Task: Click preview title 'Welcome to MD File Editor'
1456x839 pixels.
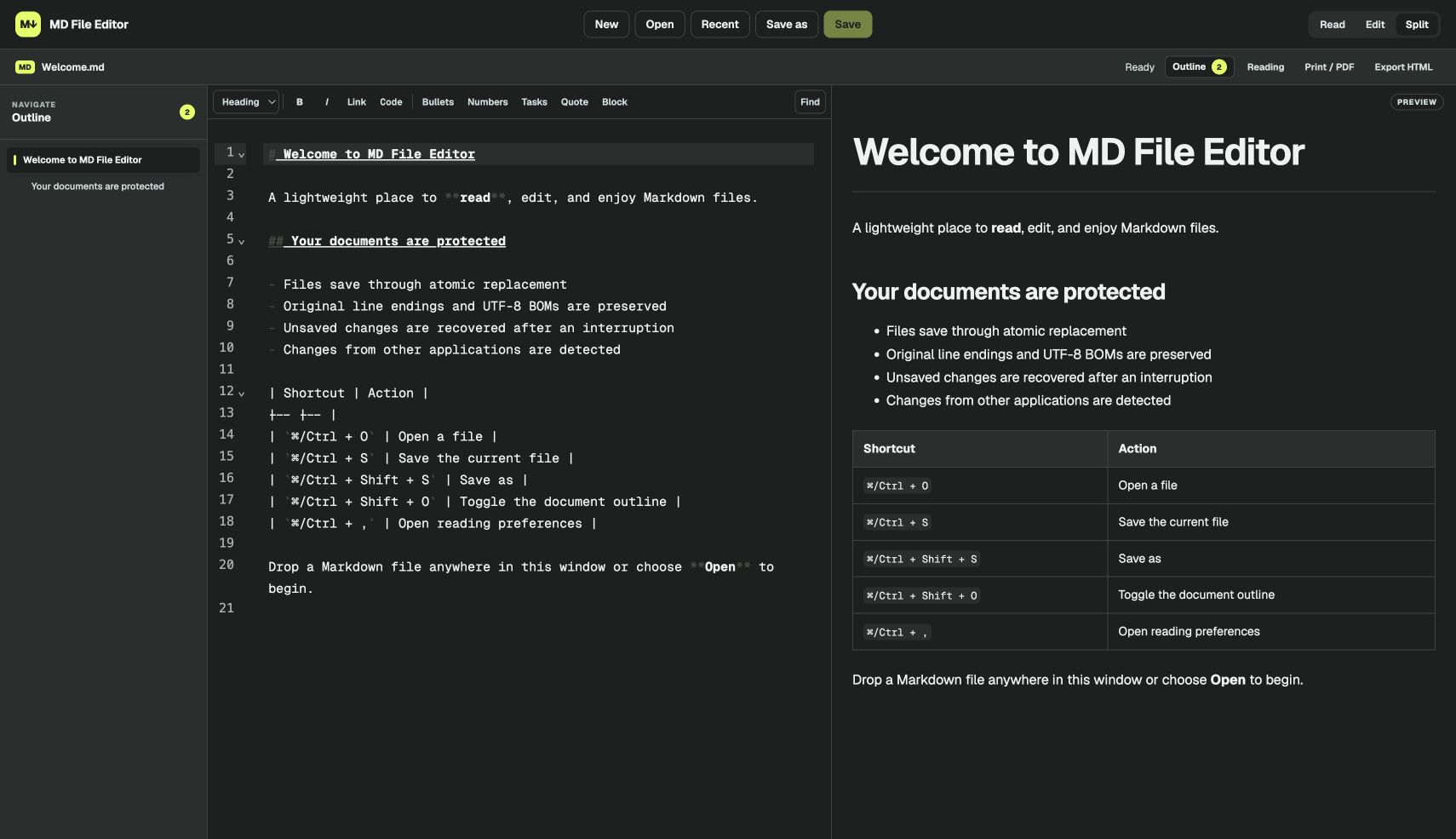Action: tap(1078, 152)
